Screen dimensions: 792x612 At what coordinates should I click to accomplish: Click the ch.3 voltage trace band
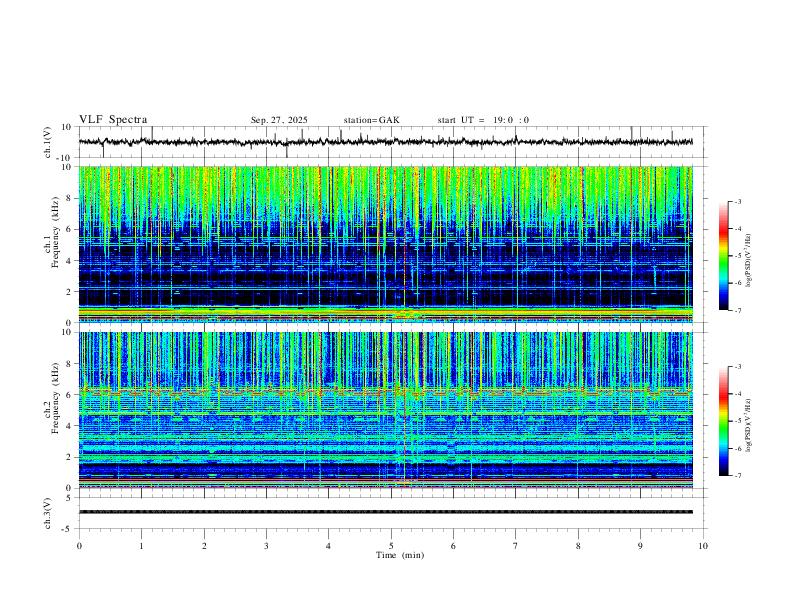tap(385, 512)
